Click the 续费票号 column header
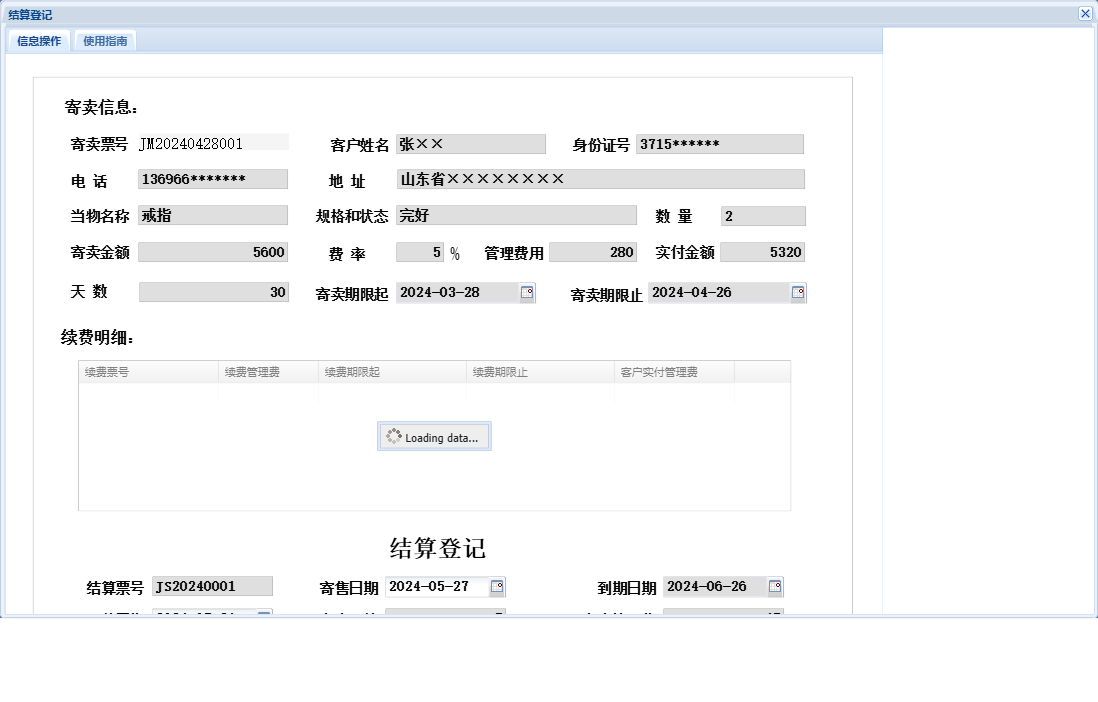The height and width of the screenshot is (702, 1098). point(150,370)
